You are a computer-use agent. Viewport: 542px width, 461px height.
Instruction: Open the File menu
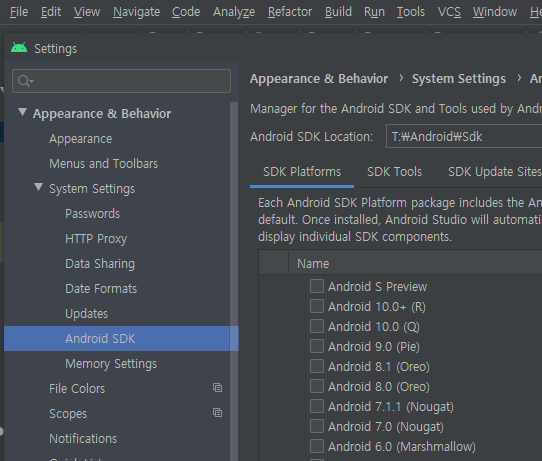(19, 12)
